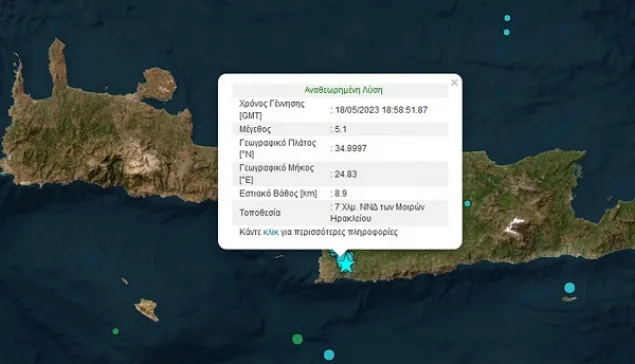
Task: Click the magnitude value 5.1
Action: [x=340, y=129]
